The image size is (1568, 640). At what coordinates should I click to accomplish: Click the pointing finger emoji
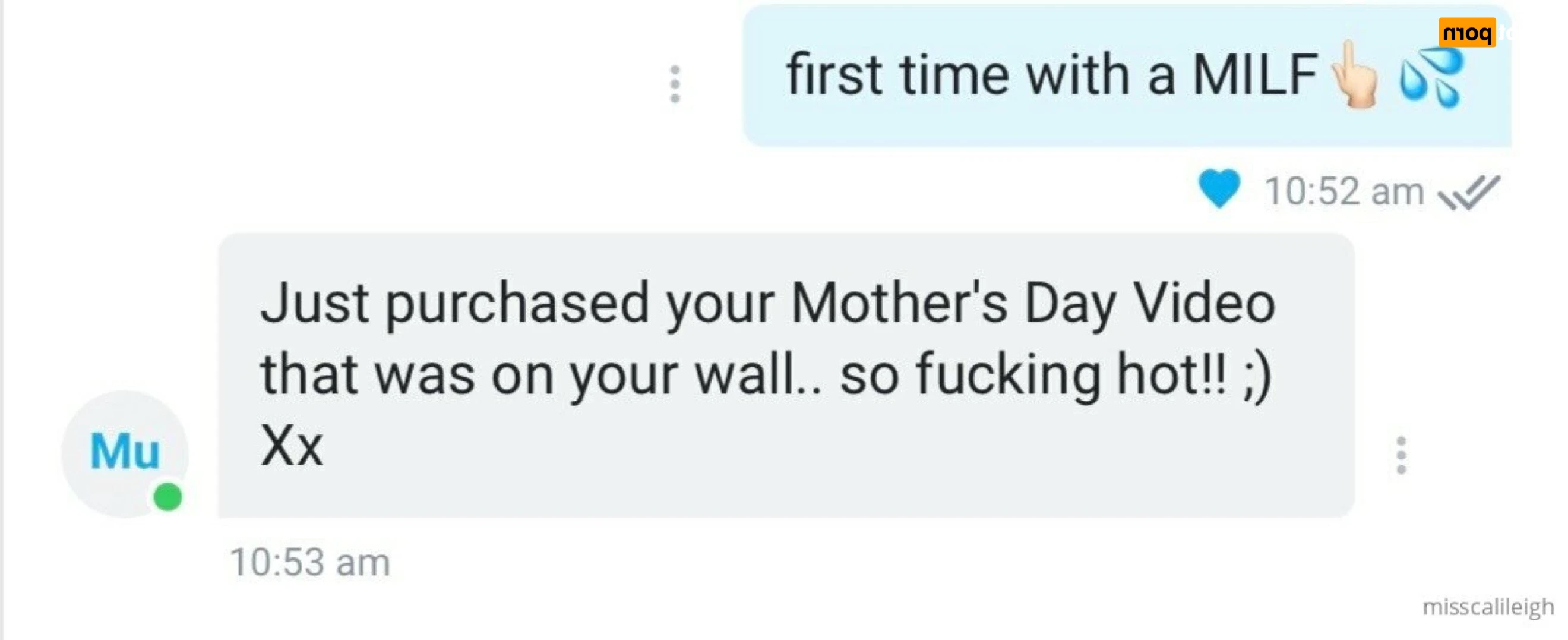point(1355,75)
